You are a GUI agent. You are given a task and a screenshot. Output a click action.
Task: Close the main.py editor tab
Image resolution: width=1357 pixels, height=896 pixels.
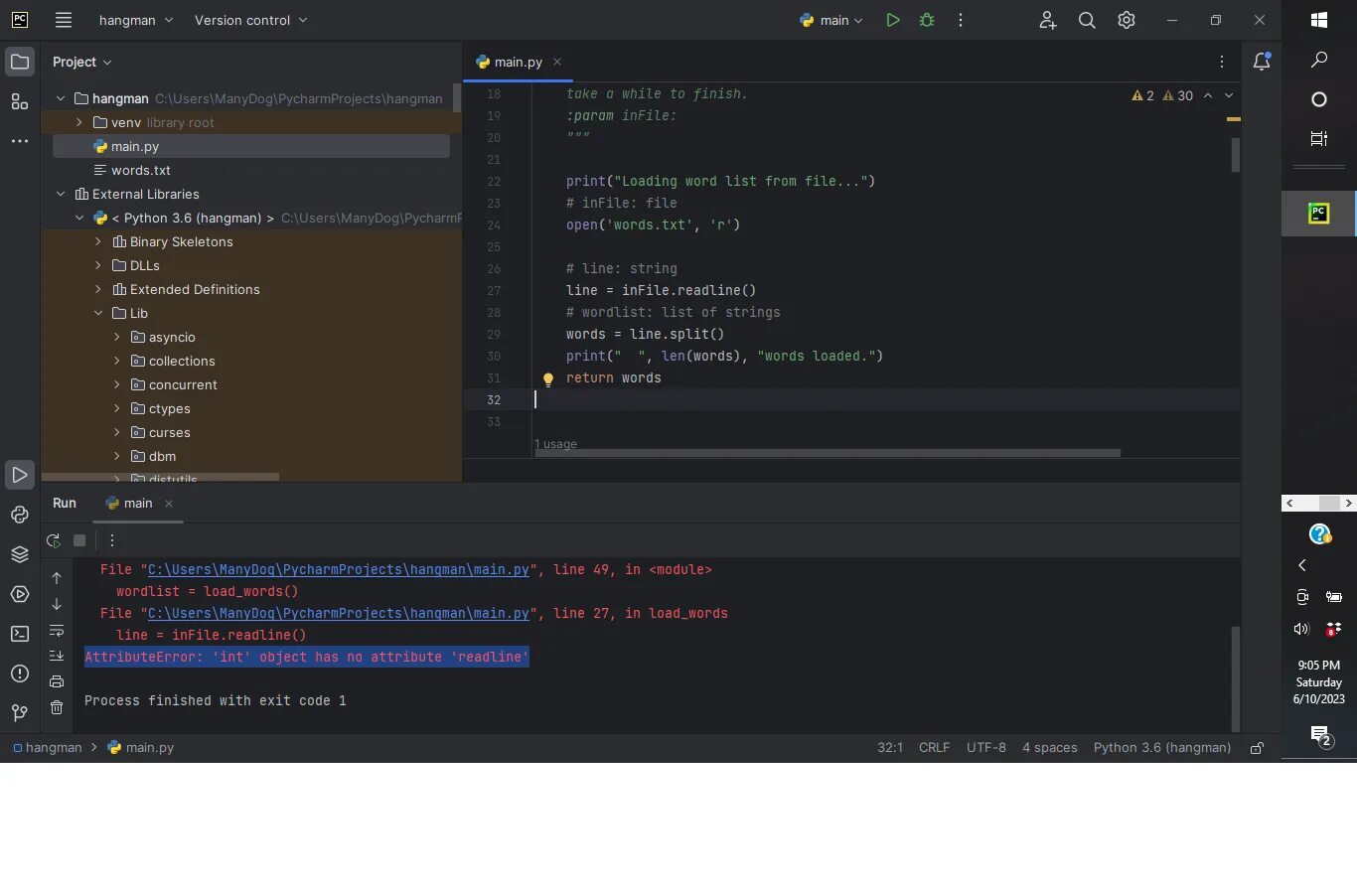click(x=557, y=62)
